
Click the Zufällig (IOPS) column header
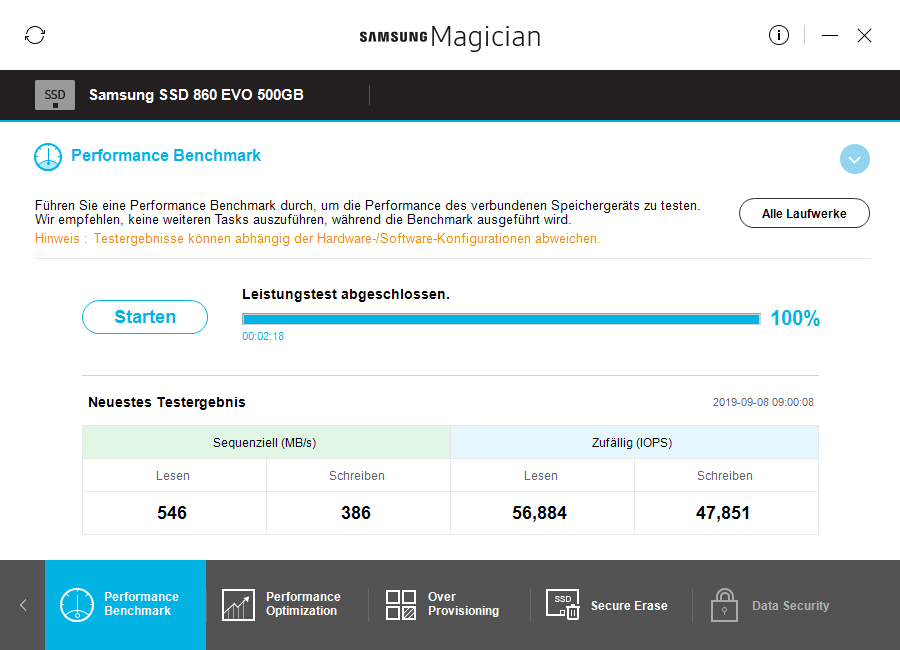tap(633, 443)
